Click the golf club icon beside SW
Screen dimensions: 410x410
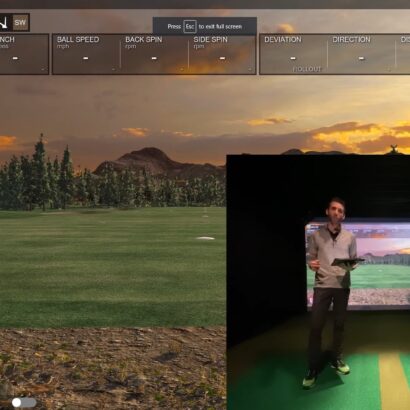[4, 23]
